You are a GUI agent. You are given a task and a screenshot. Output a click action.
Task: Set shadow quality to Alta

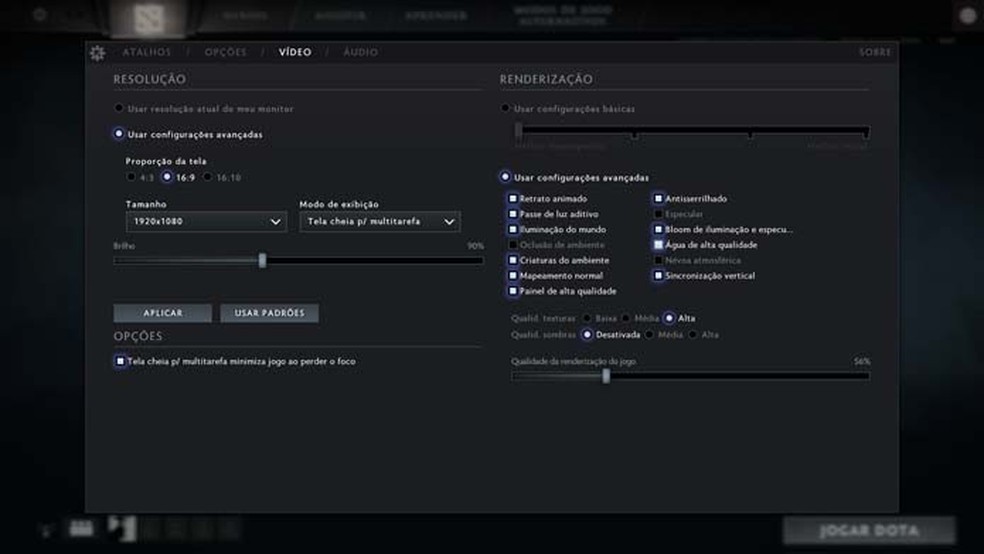click(x=693, y=334)
